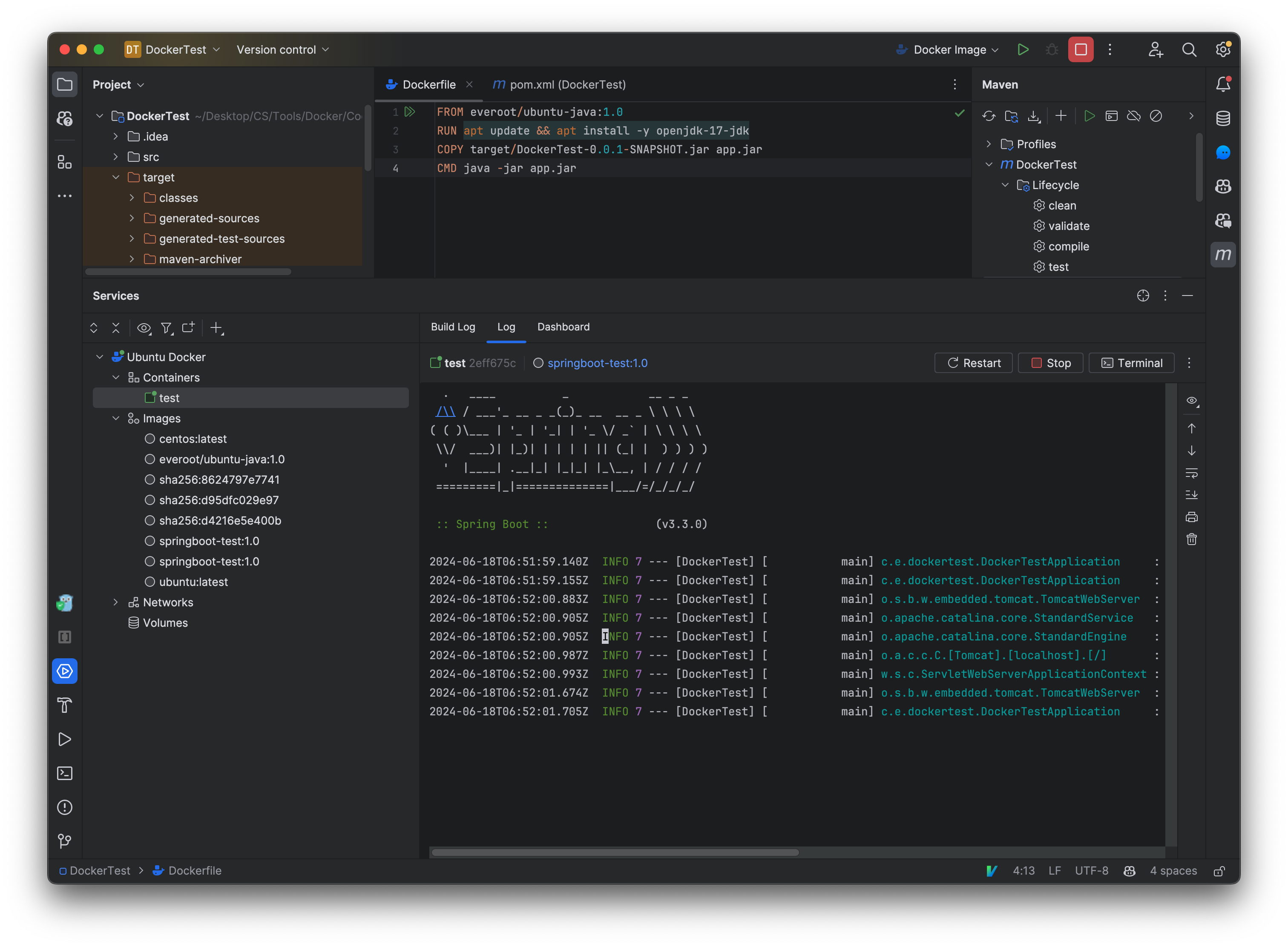The image size is (1288, 947).
Task: Open IDE settings gear icon
Action: pyautogui.click(x=1223, y=50)
